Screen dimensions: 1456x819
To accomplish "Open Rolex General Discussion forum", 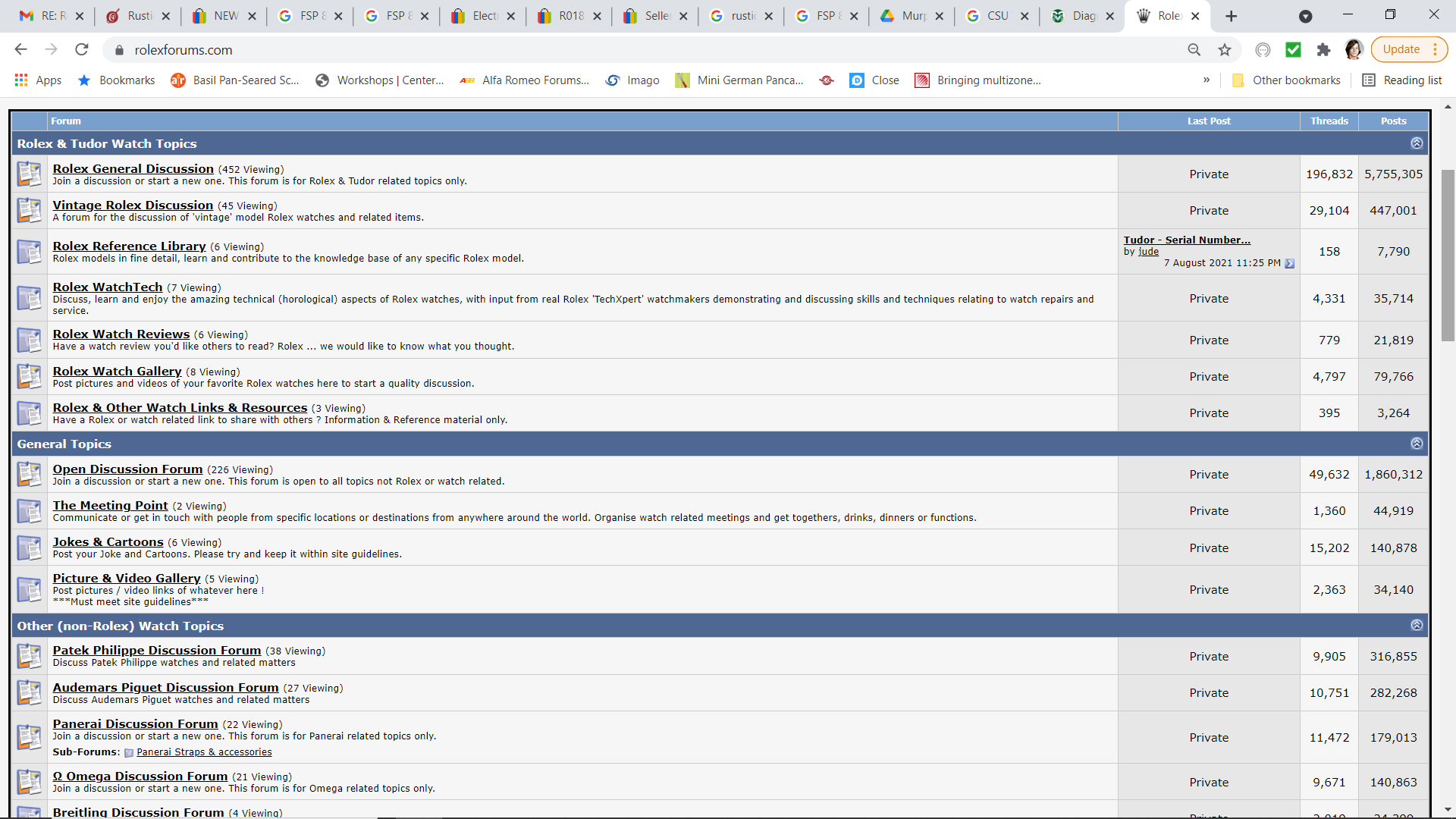I will (x=133, y=168).
